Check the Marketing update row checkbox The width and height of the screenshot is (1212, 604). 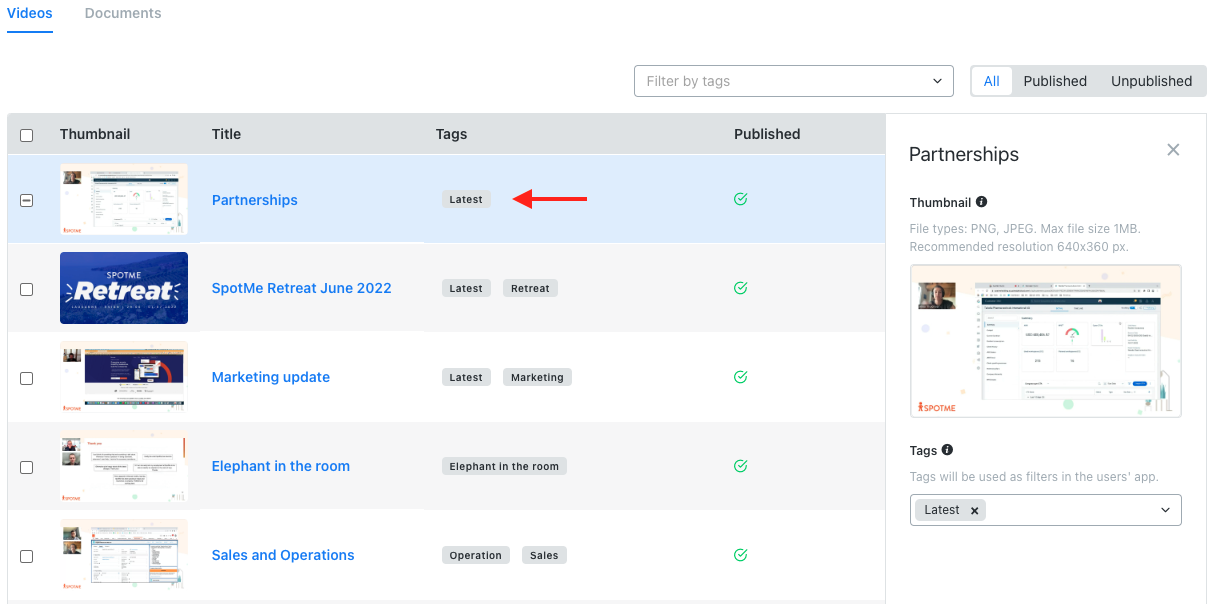27,378
